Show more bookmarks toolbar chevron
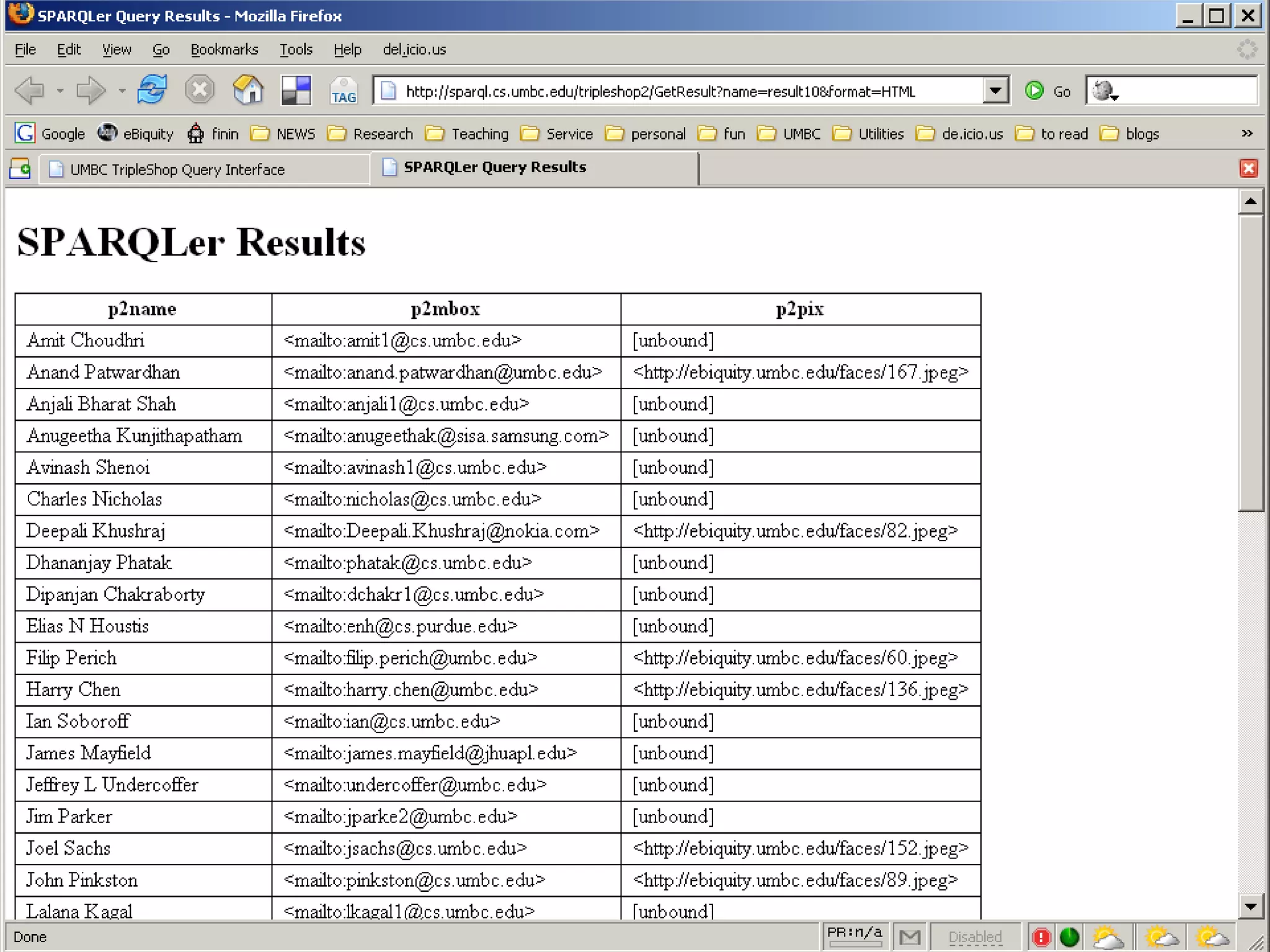The height and width of the screenshot is (952, 1270). [1247, 133]
